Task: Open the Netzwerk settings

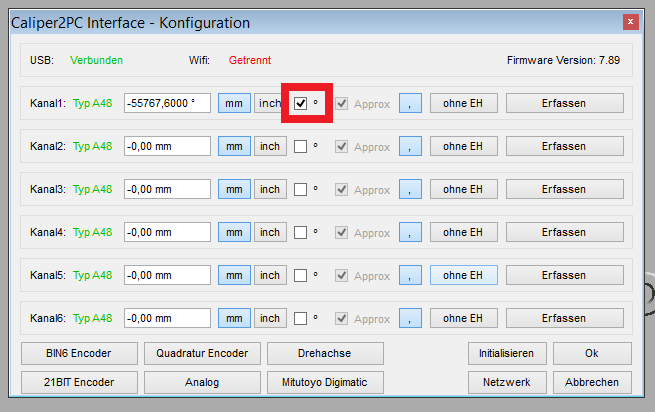Action: point(507,382)
